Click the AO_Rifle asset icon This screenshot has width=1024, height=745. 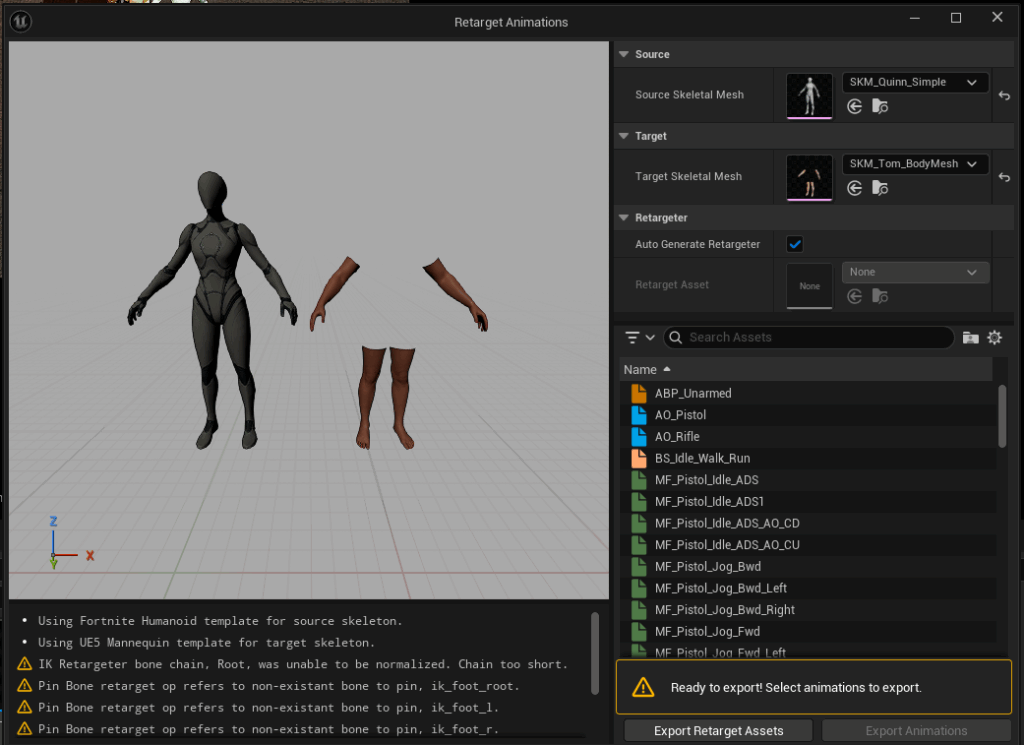click(639, 436)
